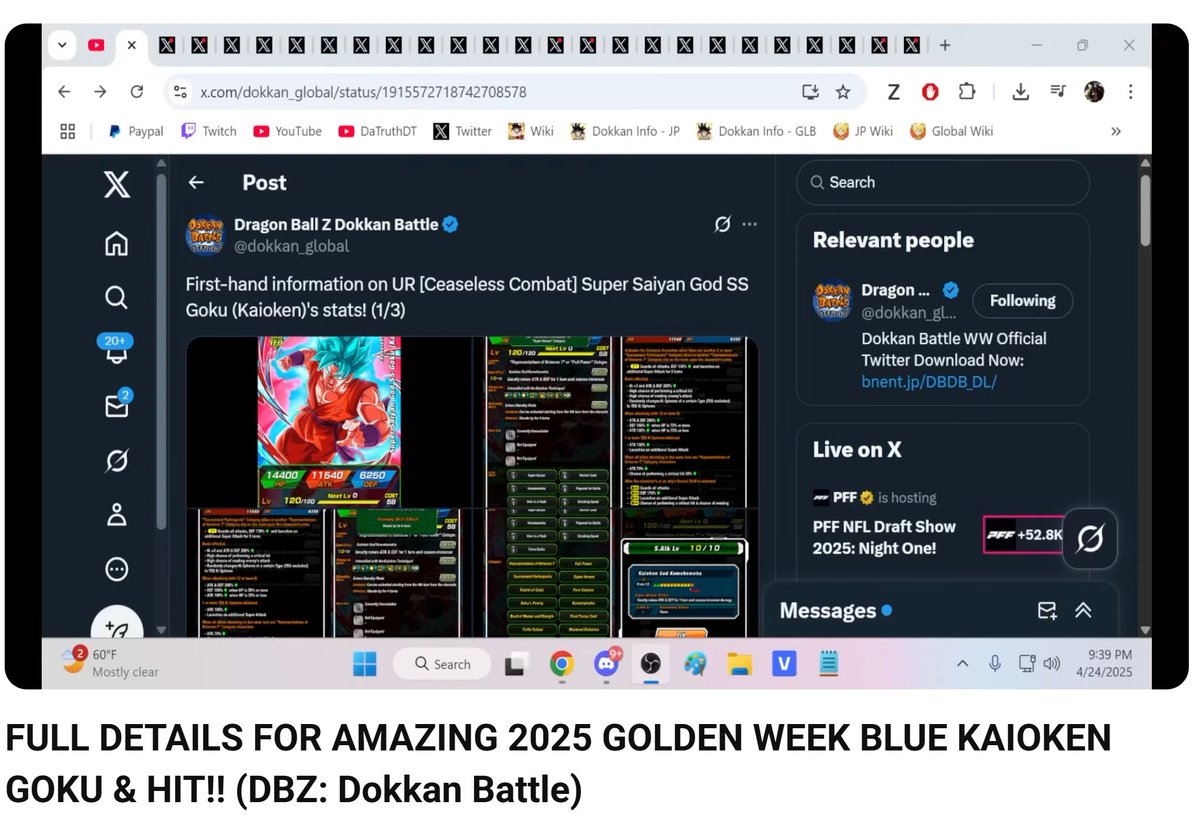Screen dimensions: 1200x818
Task: Click browser forward arrow
Action: coord(100,92)
